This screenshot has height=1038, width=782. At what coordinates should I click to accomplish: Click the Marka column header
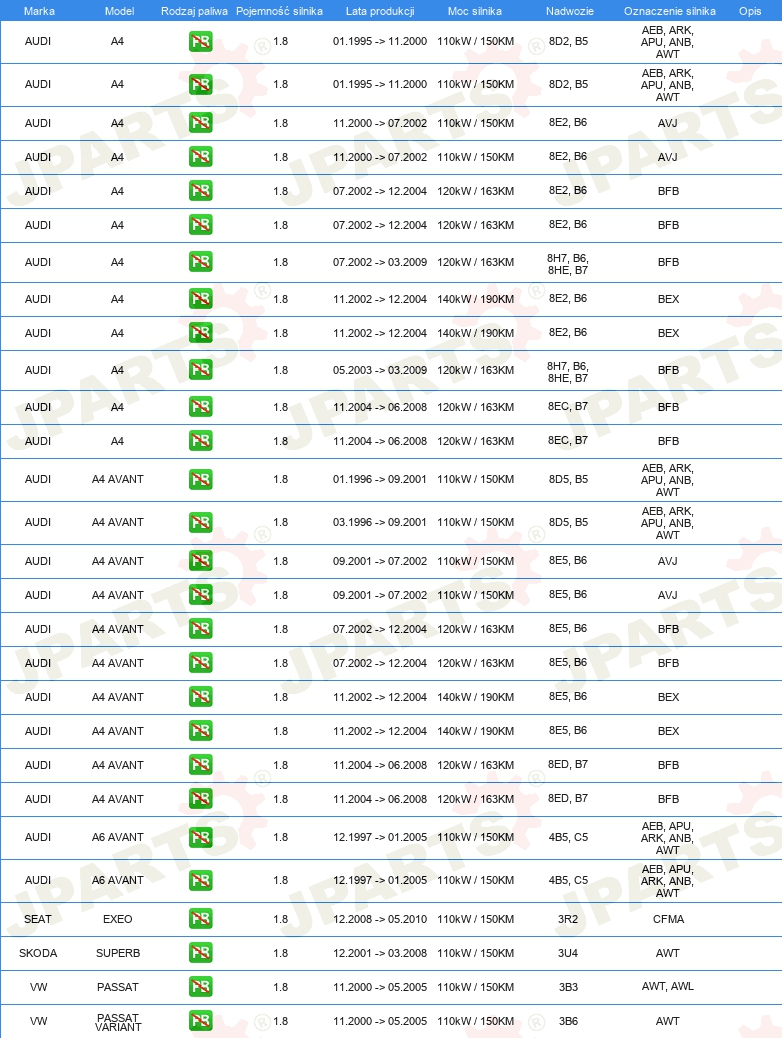[39, 11]
